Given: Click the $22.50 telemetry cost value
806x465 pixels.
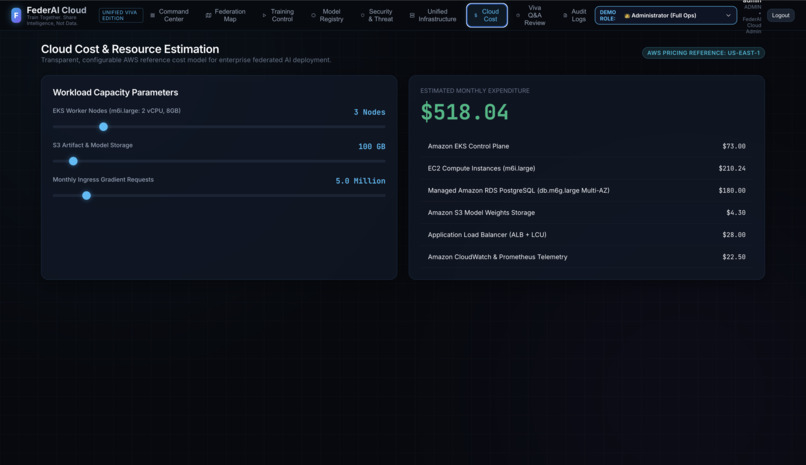Looking at the screenshot, I should (734, 256).
